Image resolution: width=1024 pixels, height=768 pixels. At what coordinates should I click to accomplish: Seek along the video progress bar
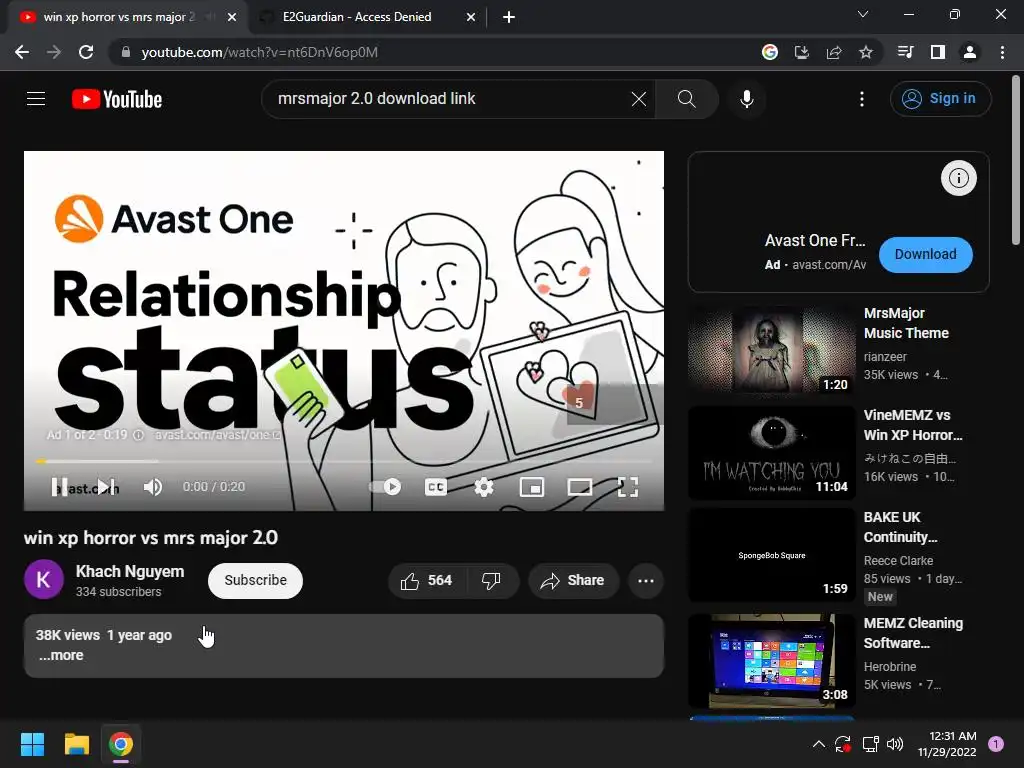pyautogui.click(x=344, y=461)
